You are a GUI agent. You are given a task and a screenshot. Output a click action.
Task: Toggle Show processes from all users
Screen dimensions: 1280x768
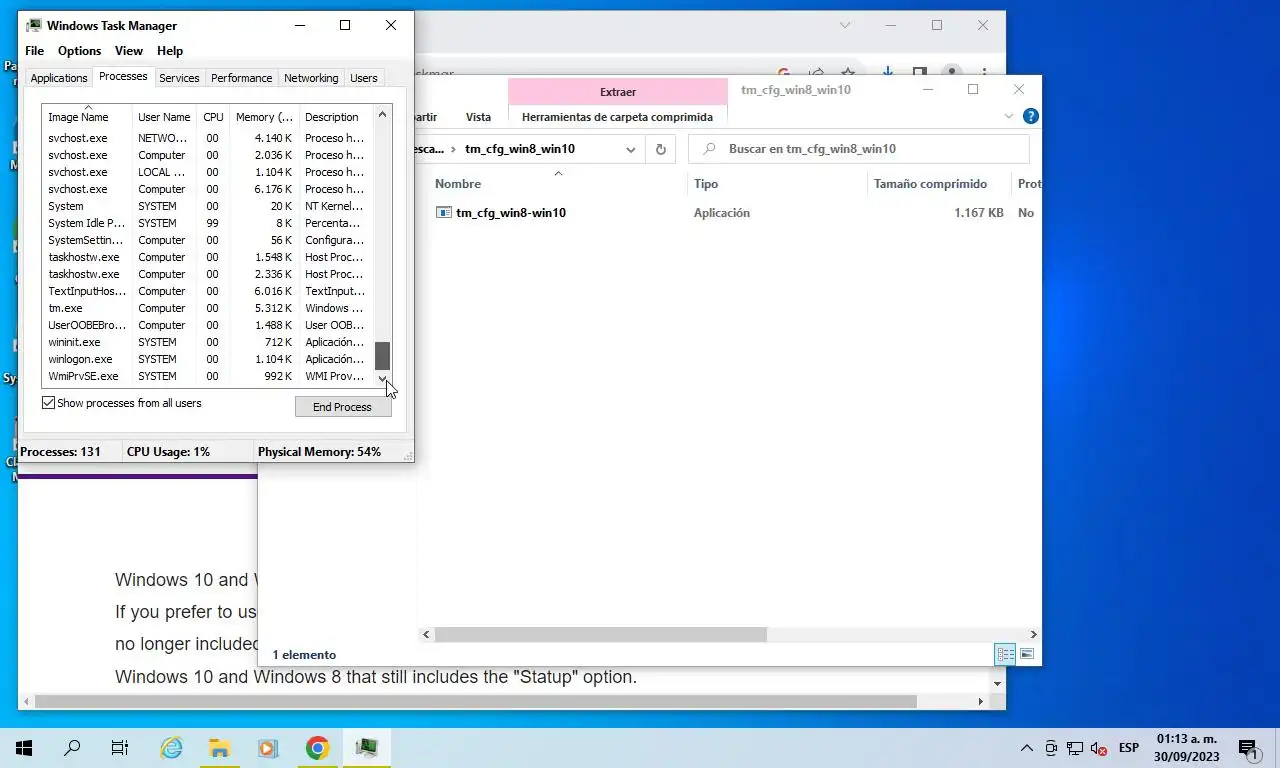pos(48,403)
